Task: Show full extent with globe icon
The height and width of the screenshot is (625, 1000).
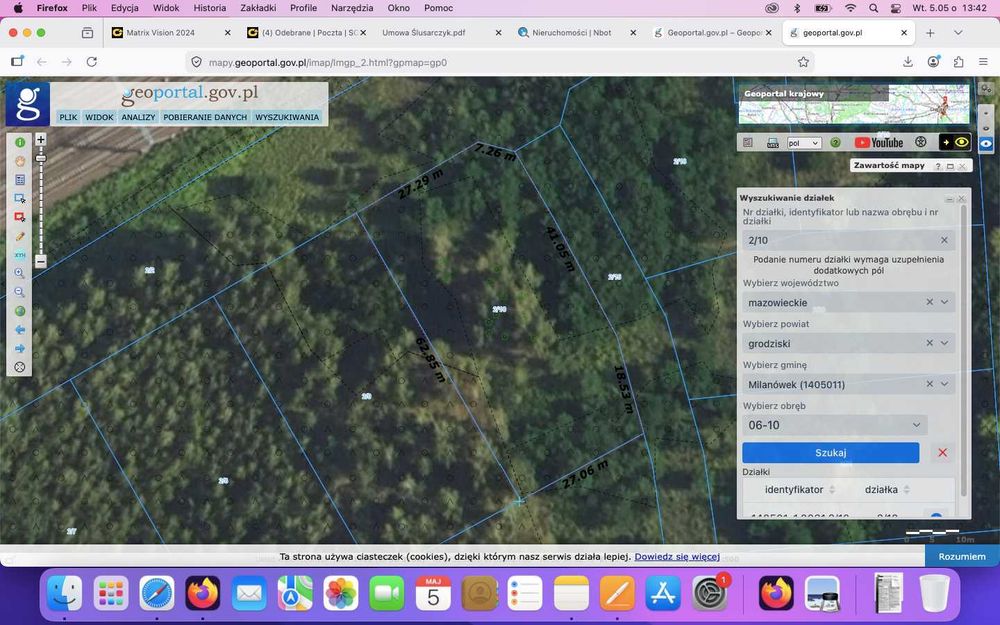Action: (x=20, y=311)
